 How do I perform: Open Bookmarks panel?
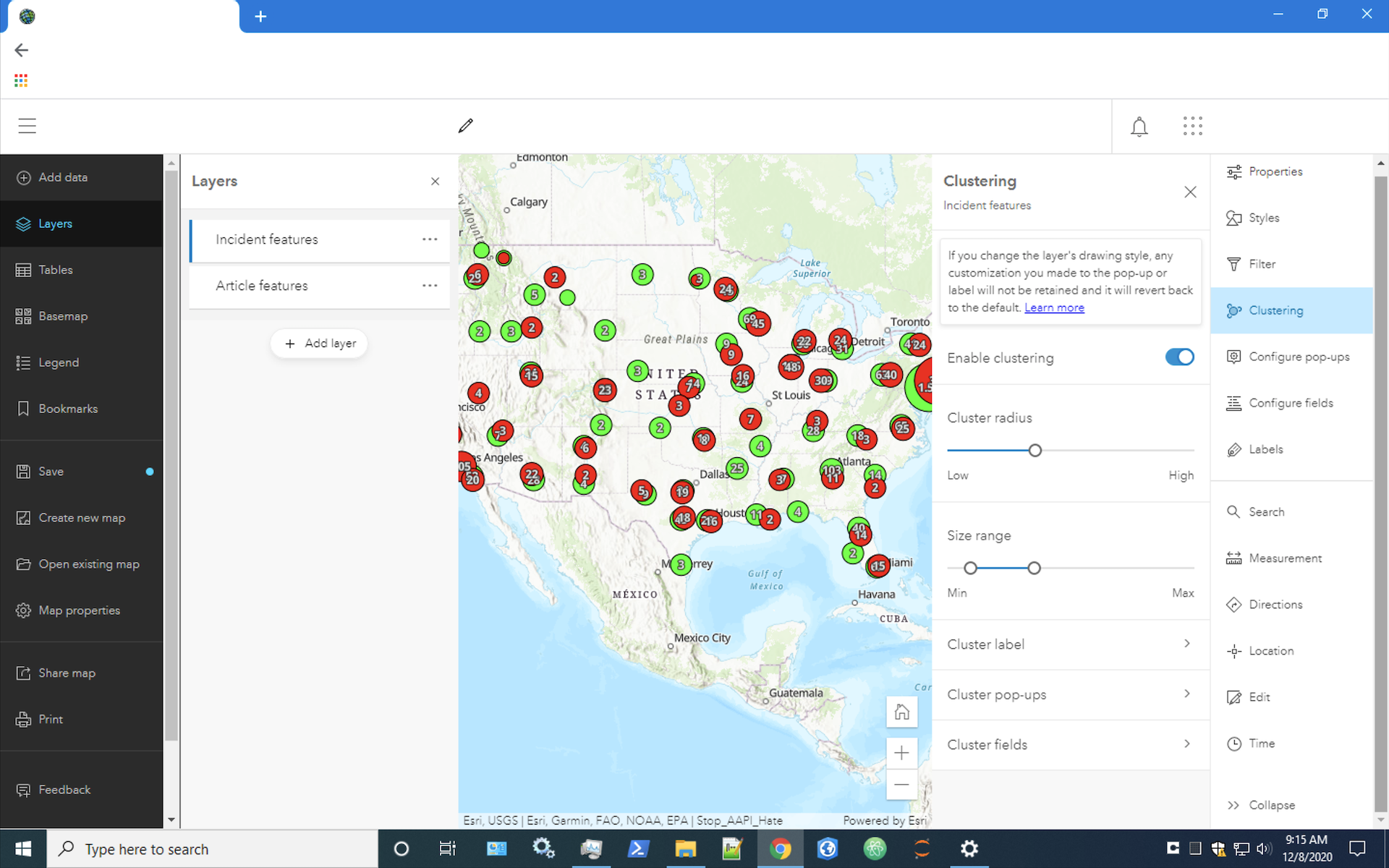pyautogui.click(x=68, y=408)
